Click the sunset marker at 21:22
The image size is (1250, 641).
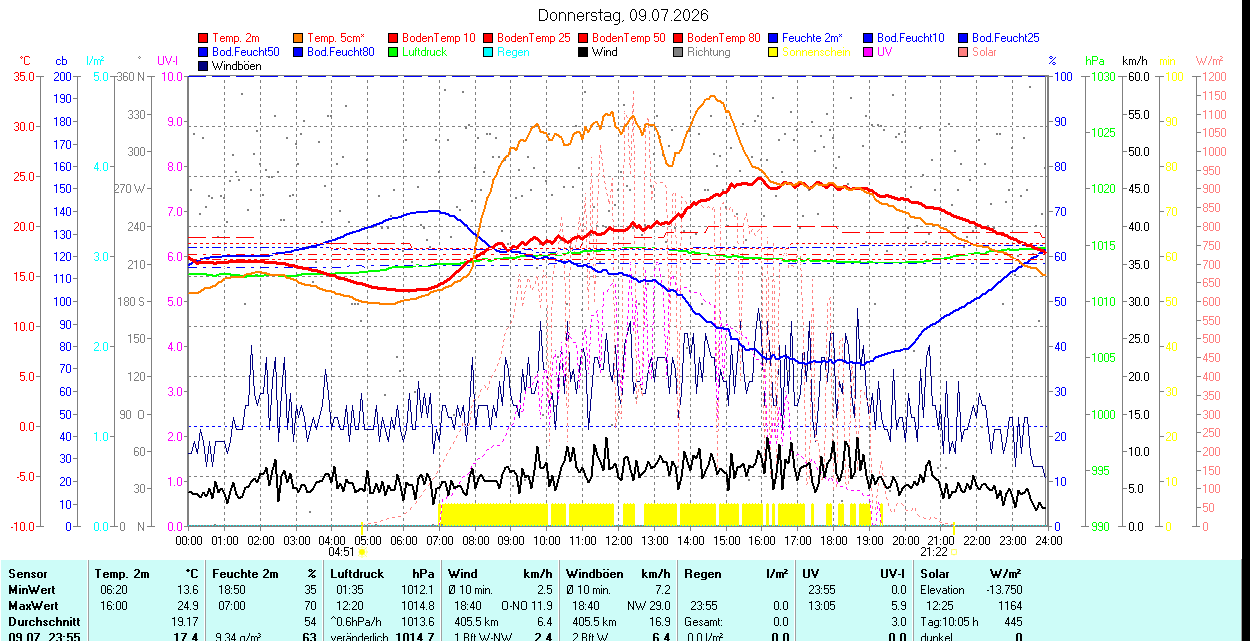[x=954, y=551]
